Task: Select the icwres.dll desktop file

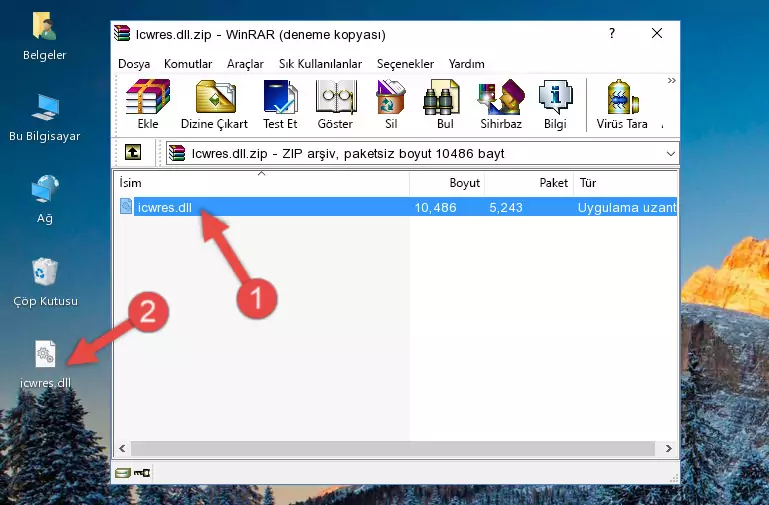Action: [x=45, y=365]
